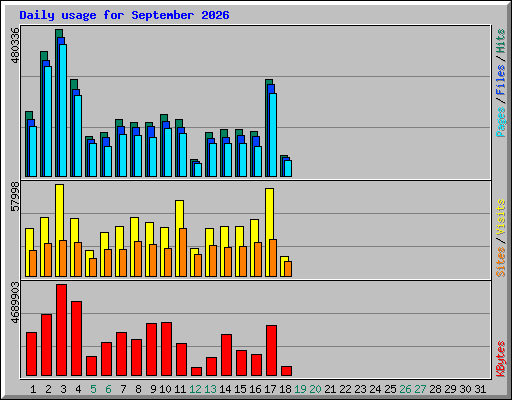The height and width of the screenshot is (400, 512).
Task: Select the orange Sites bar for day 11
Action: [183, 252]
